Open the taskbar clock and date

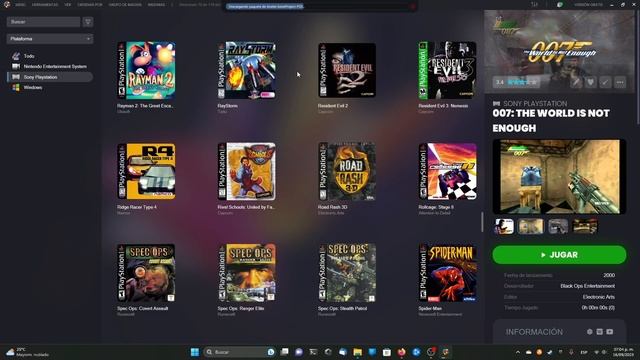click(623, 352)
